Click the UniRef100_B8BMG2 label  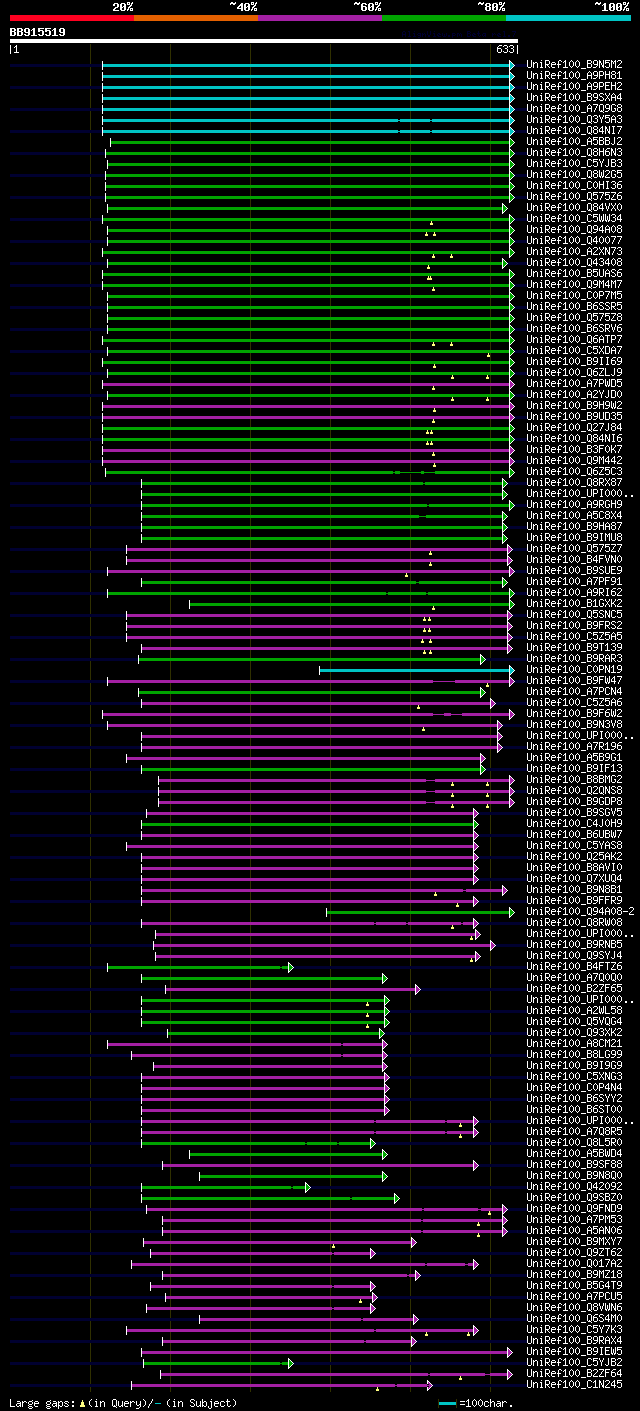[576, 780]
